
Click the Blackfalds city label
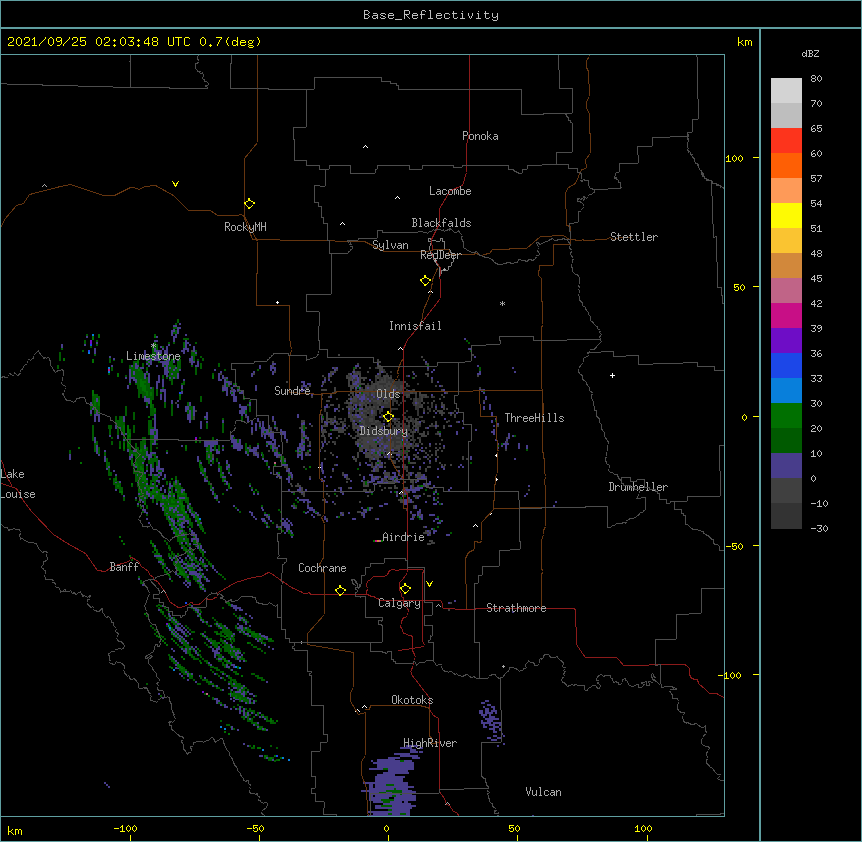point(441,223)
